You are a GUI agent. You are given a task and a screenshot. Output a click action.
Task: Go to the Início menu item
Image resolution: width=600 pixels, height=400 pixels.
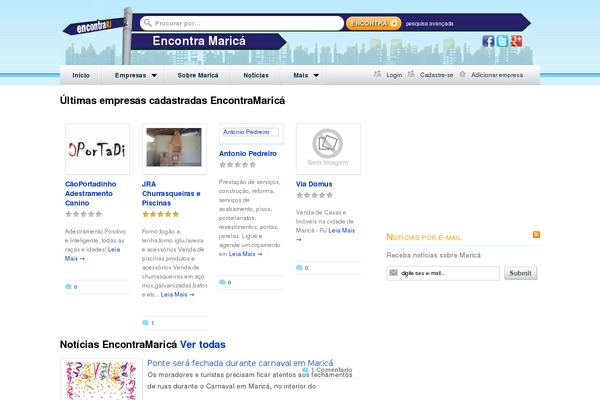(x=81, y=75)
